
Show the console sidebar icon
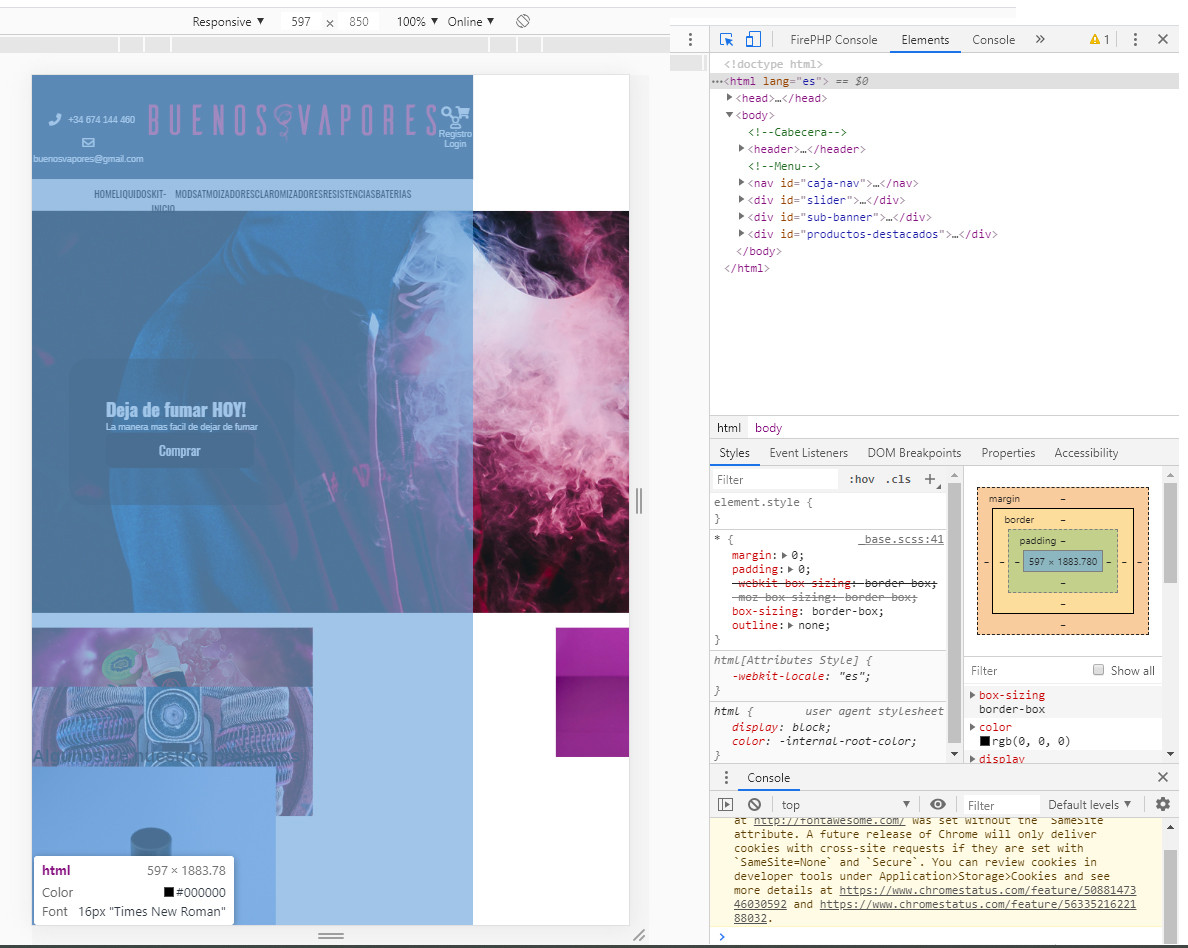726,805
